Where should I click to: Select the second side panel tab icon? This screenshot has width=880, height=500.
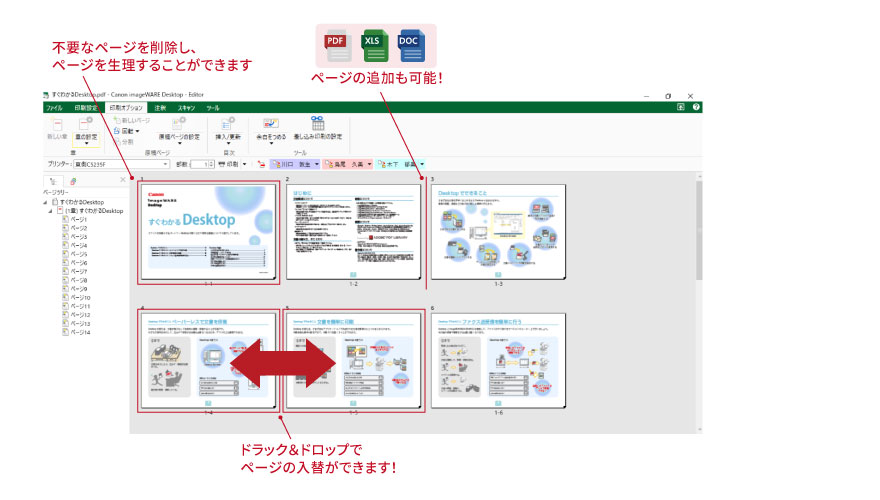pyautogui.click(x=73, y=181)
